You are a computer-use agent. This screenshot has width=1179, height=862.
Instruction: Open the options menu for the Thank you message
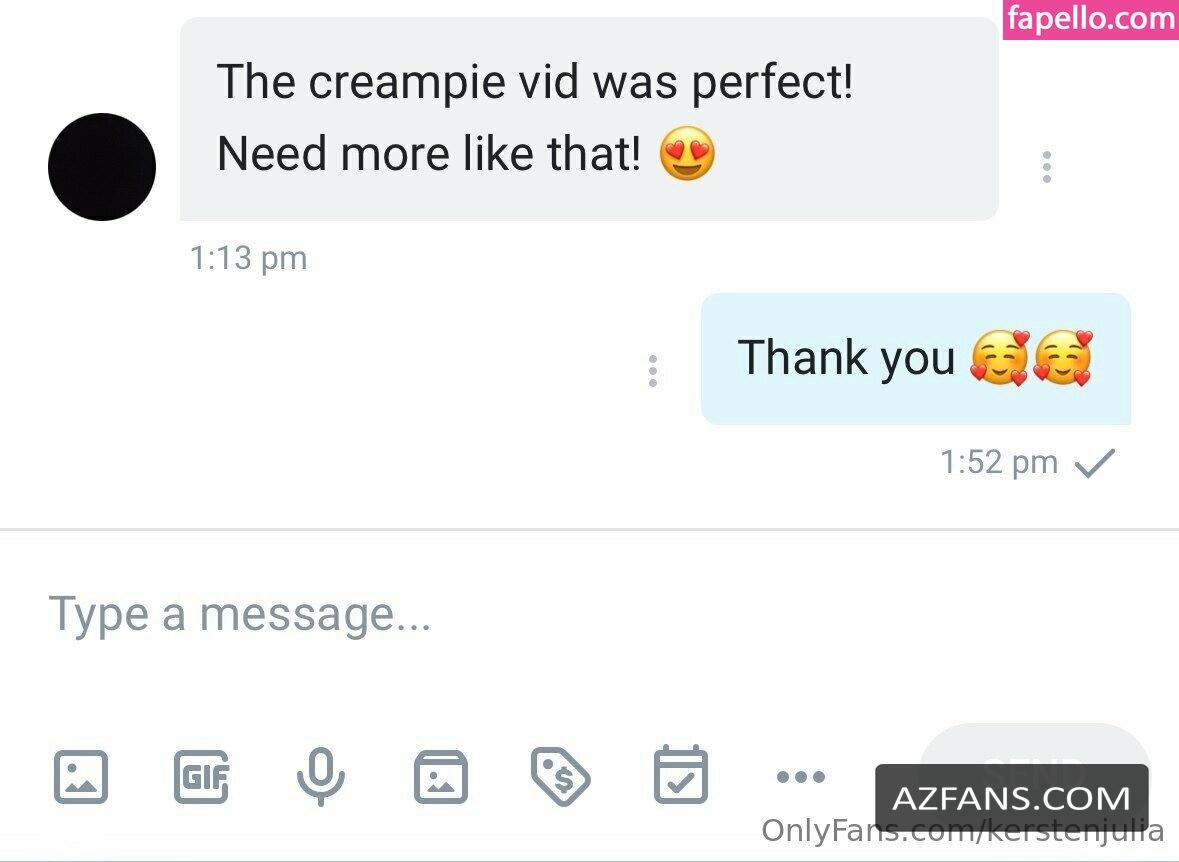tap(653, 371)
